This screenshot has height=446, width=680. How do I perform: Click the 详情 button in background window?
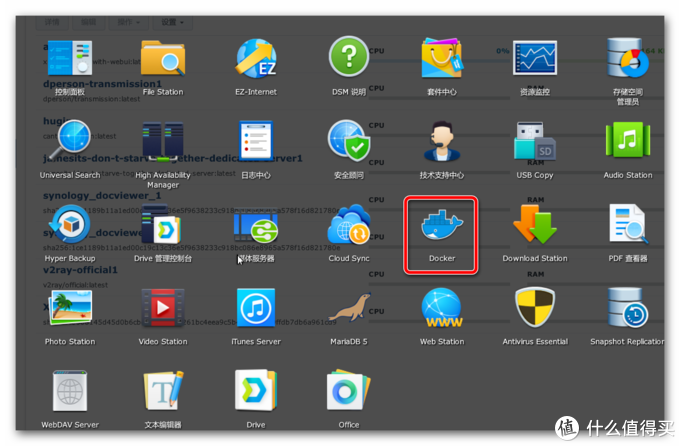[x=52, y=22]
